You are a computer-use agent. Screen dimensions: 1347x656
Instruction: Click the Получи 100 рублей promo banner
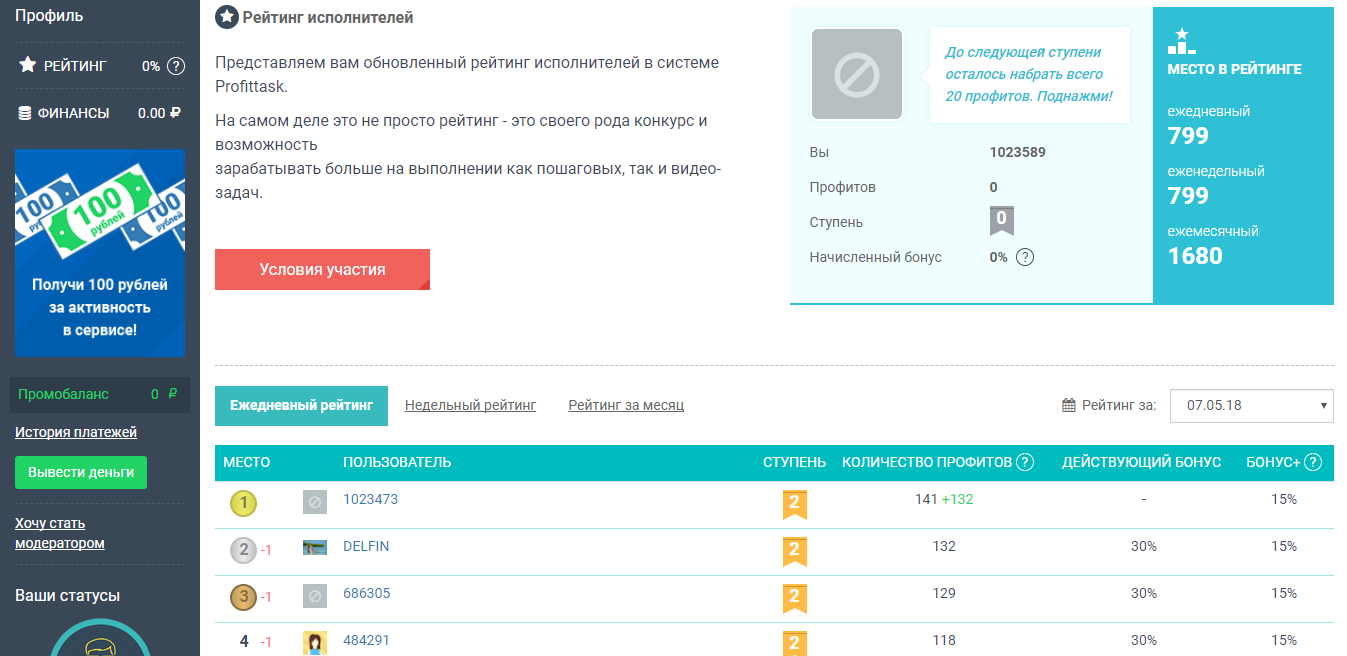[99, 253]
